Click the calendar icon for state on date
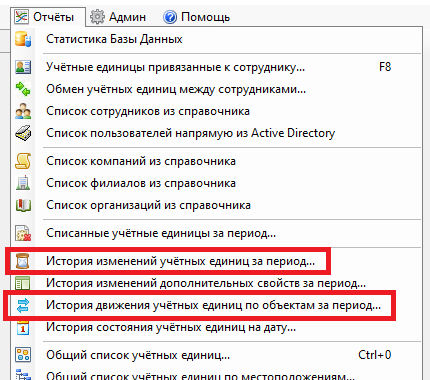 23,327
